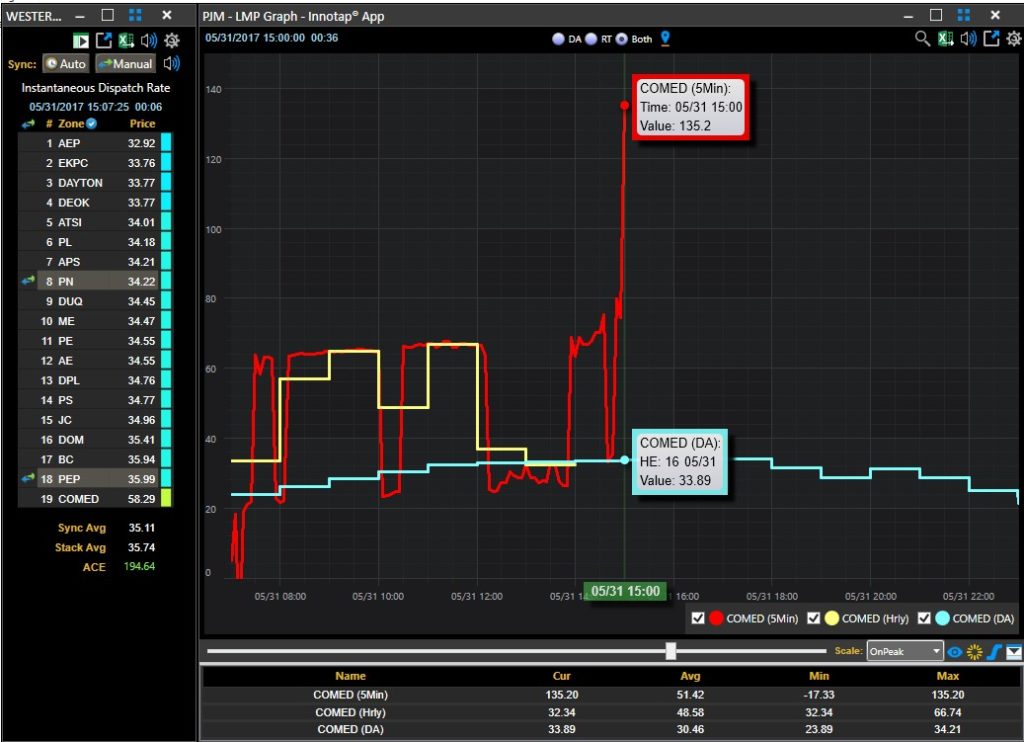1024x742 pixels.
Task: Click the blue tile grid icon in Western title bar
Action: pos(135,15)
